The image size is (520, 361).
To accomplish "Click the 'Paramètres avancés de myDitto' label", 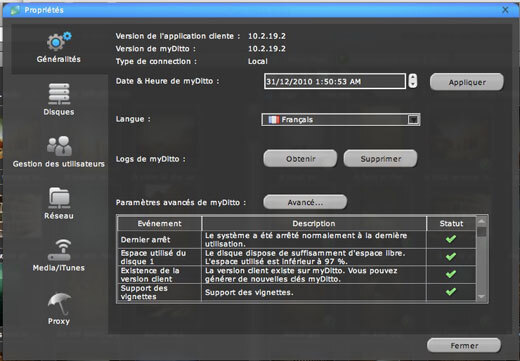I will (x=181, y=202).
